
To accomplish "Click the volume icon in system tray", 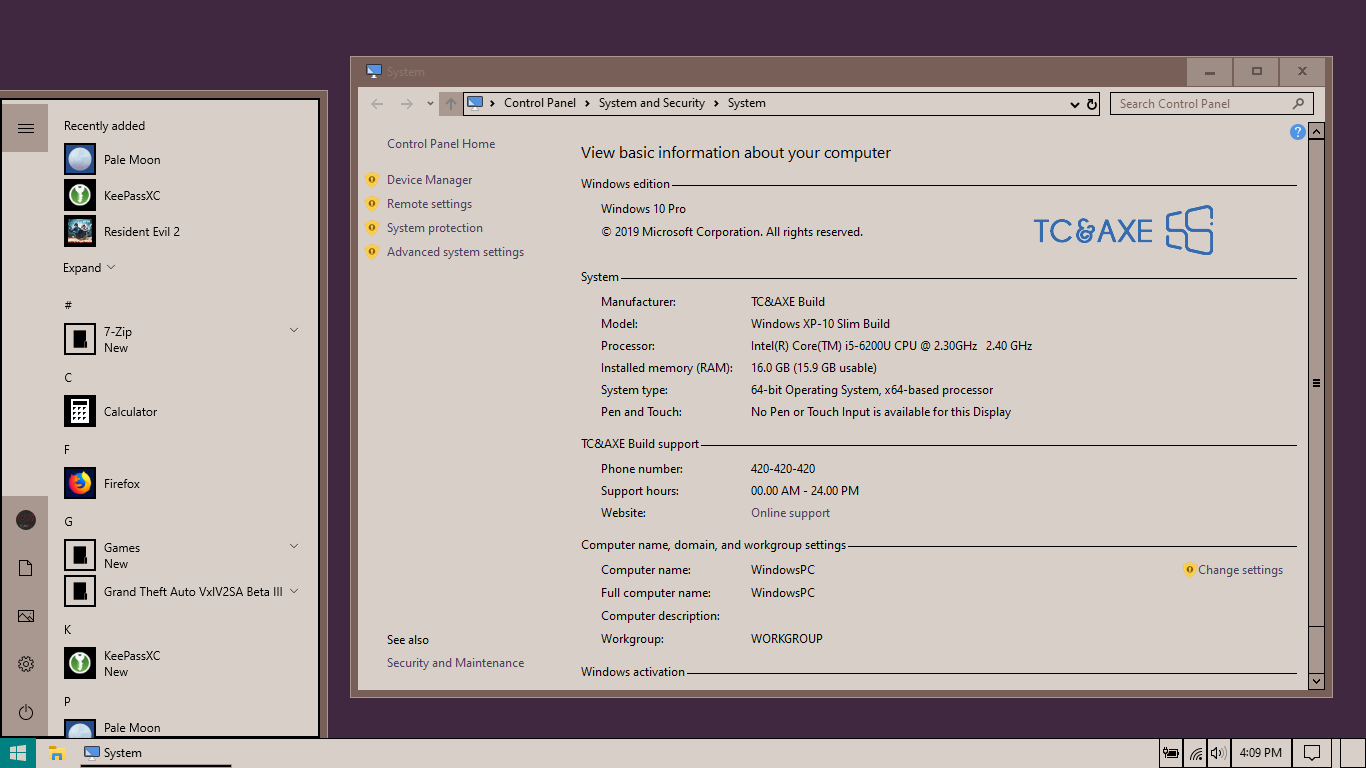I will click(1218, 752).
